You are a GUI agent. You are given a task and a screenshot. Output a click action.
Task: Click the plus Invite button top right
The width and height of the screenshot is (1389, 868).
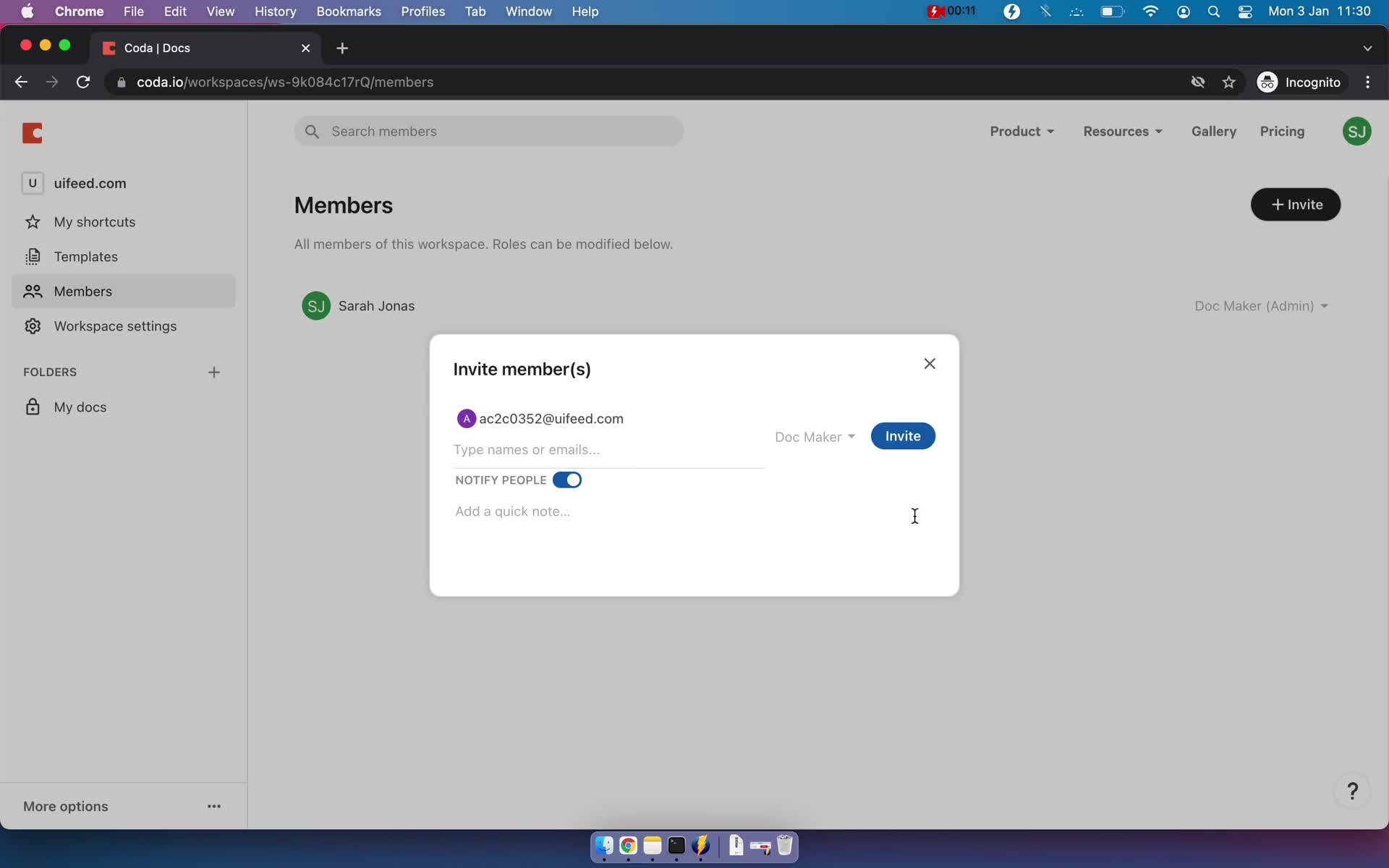1294,204
